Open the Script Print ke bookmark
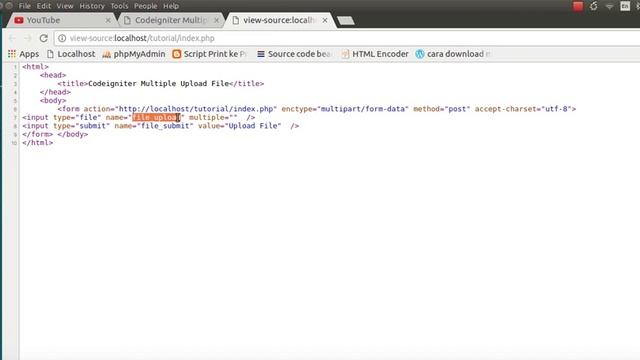The image size is (640, 360). pyautogui.click(x=210, y=54)
